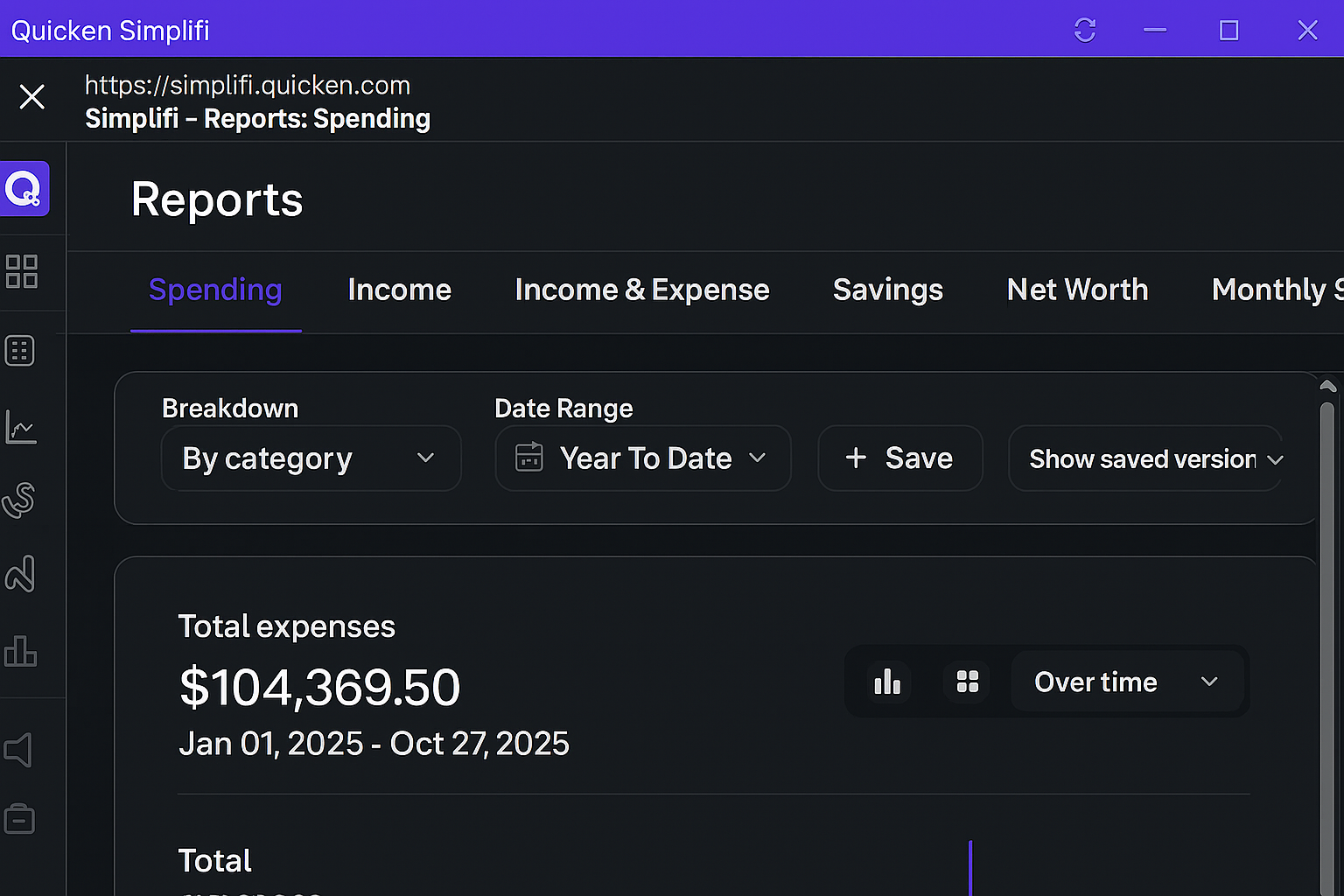The width and height of the screenshot is (1344, 896).
Task: Expand the Over time dropdown
Action: 1127,682
